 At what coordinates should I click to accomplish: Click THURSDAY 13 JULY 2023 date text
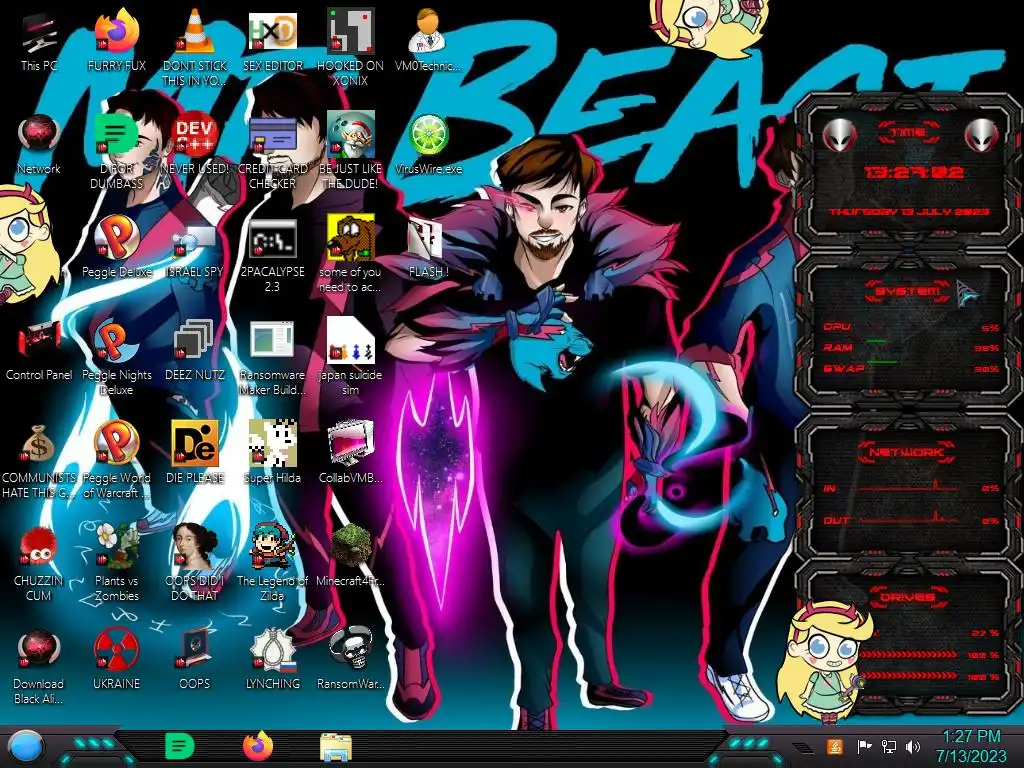[x=909, y=212]
